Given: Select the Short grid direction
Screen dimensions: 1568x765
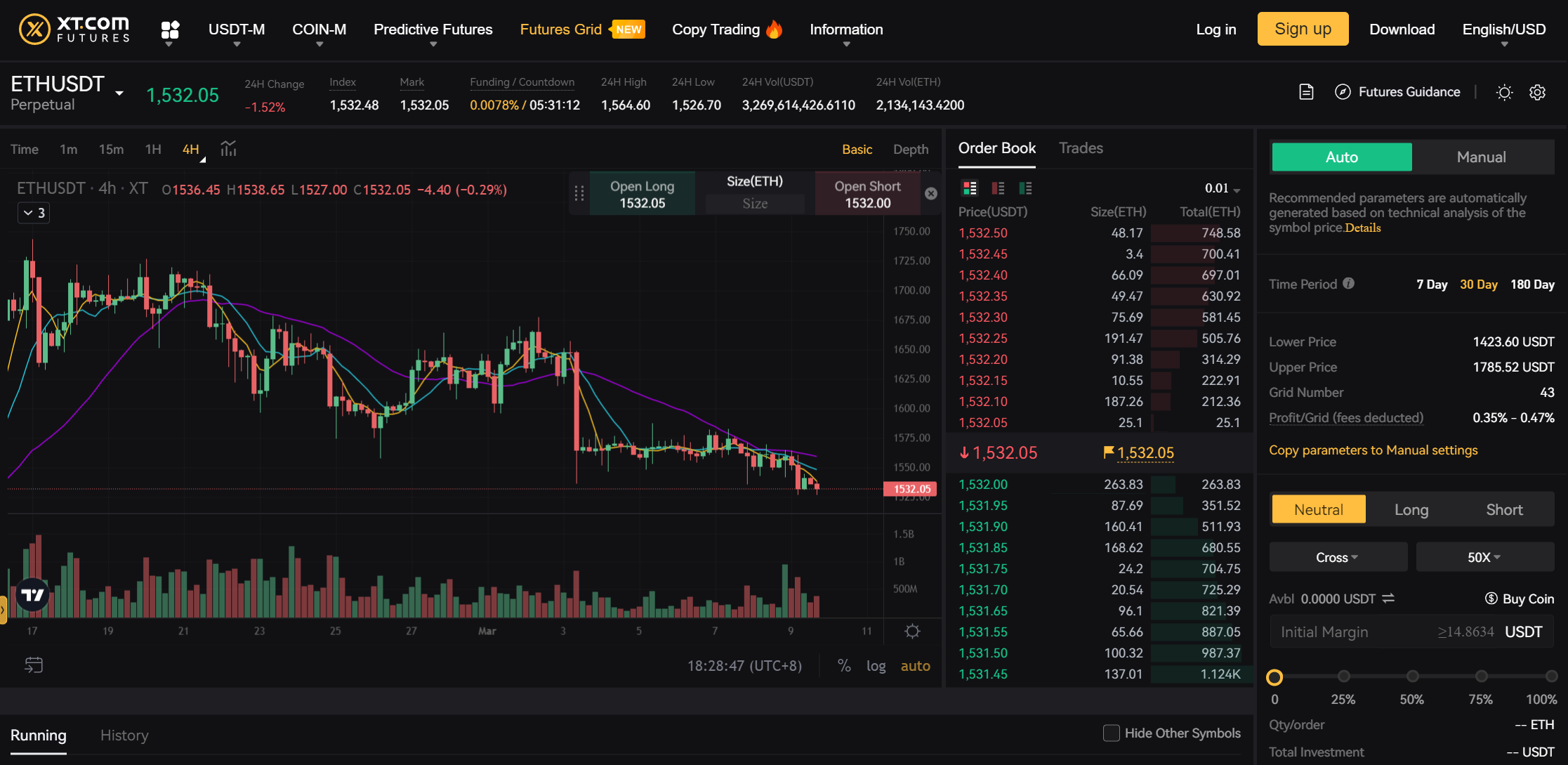Looking at the screenshot, I should click(1504, 509).
